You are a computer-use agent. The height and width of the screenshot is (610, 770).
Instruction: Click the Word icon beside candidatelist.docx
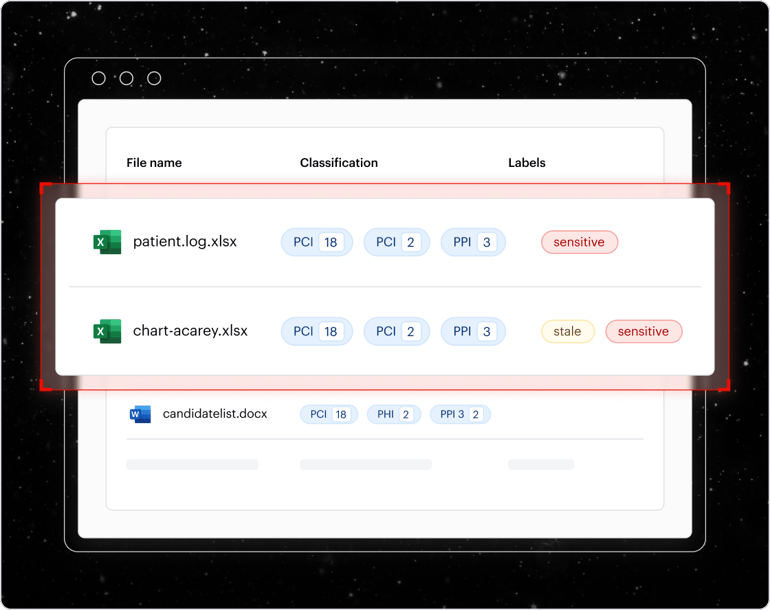pos(140,414)
